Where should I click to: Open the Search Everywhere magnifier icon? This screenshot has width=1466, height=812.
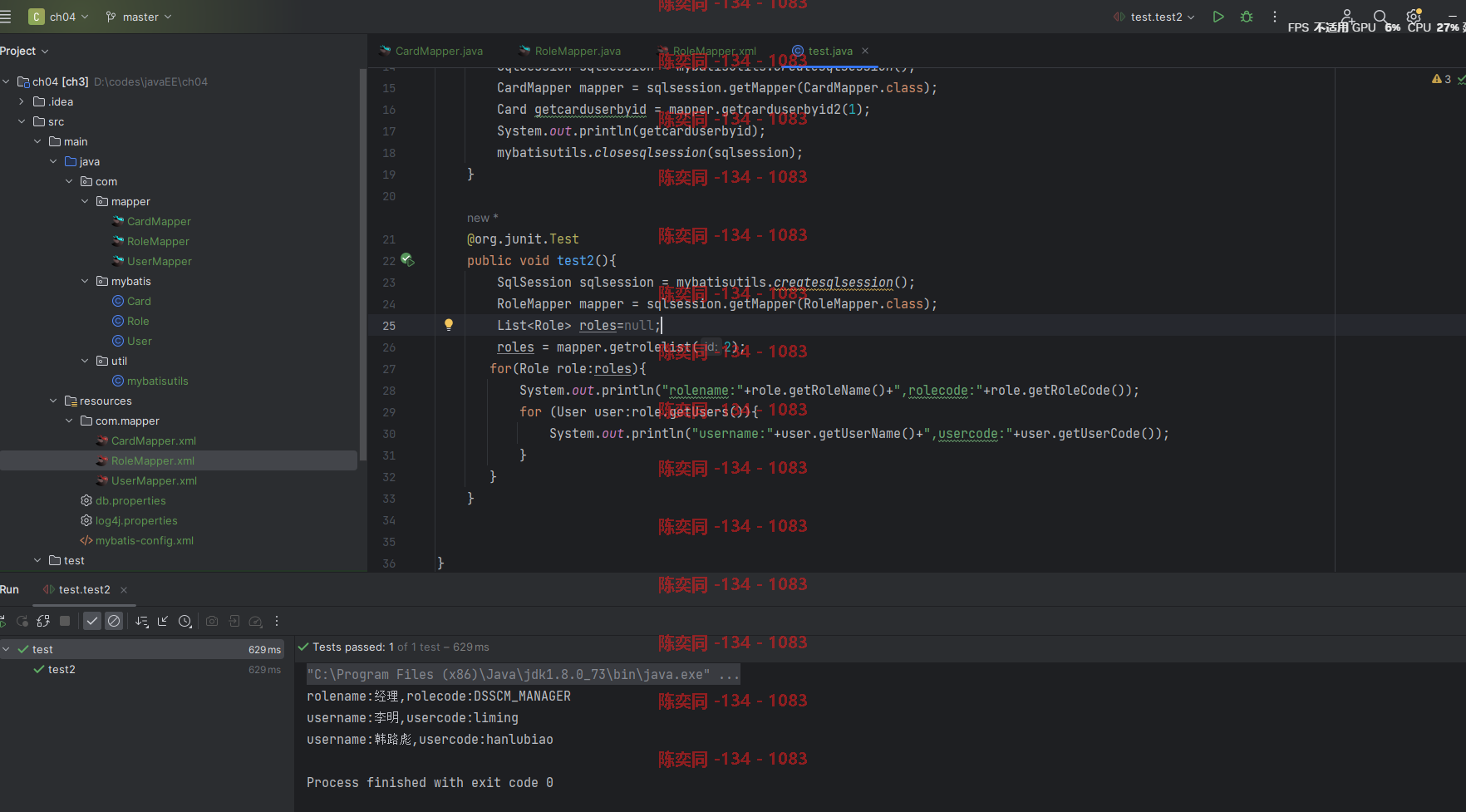1380,17
